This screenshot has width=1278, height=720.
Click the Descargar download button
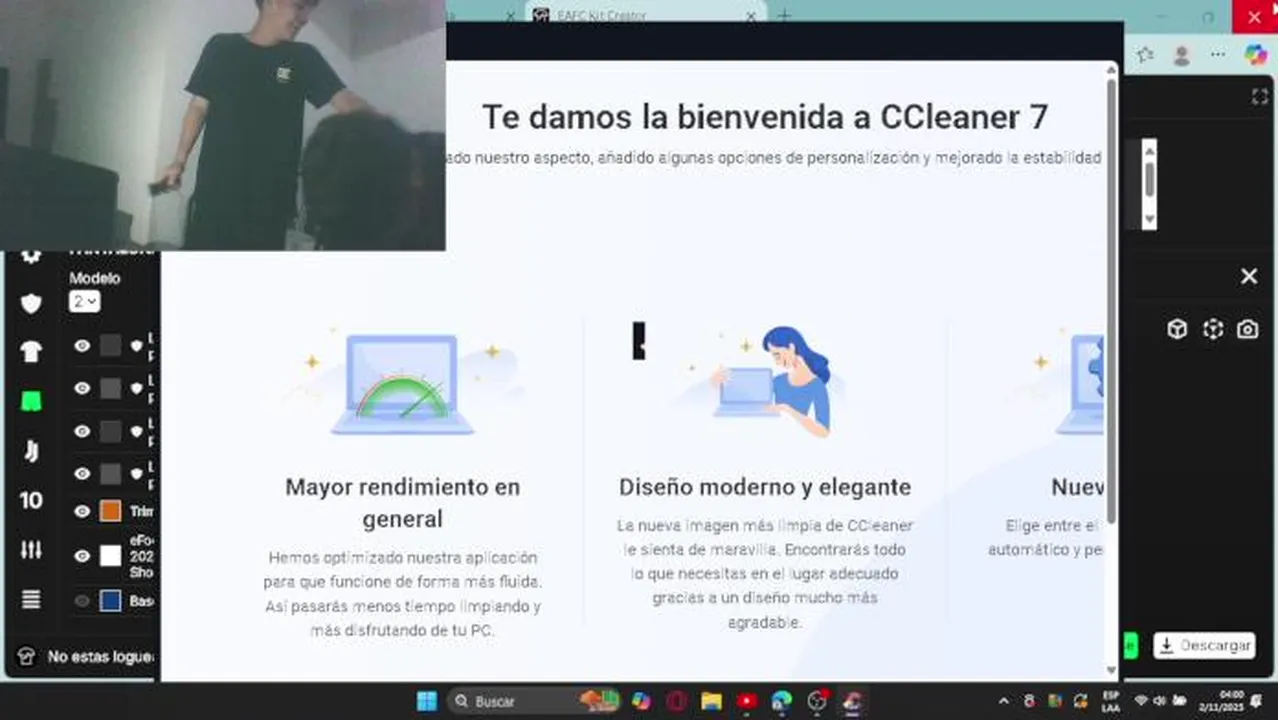[1204, 645]
